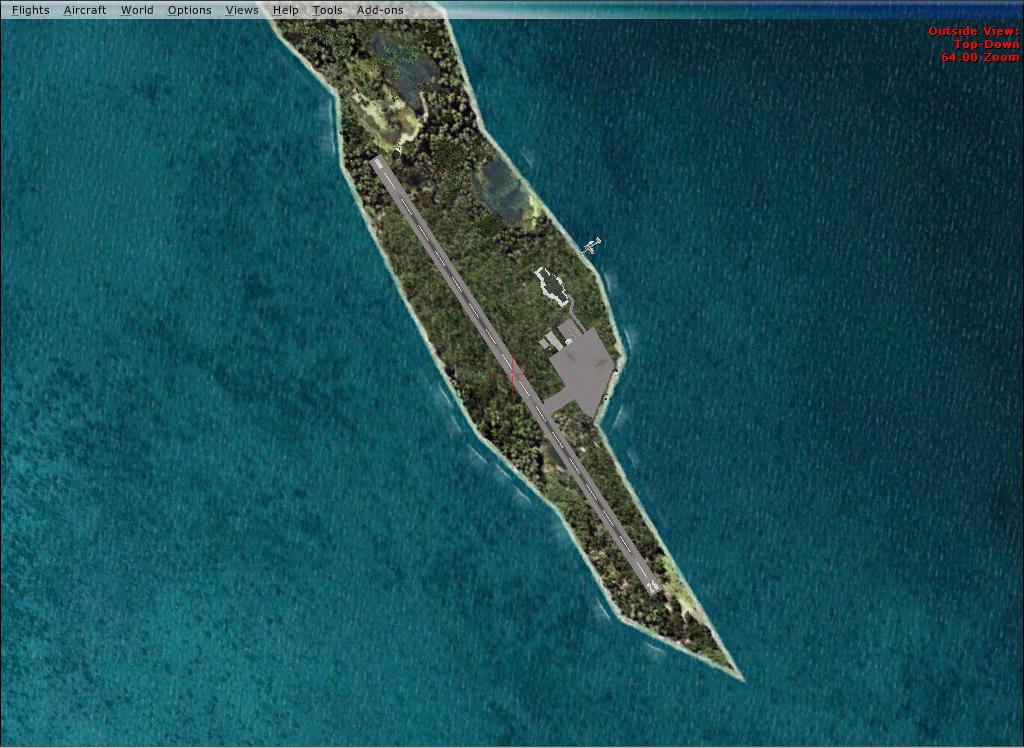This screenshot has height=748, width=1024.
Task: Open the Views menu
Action: click(242, 10)
